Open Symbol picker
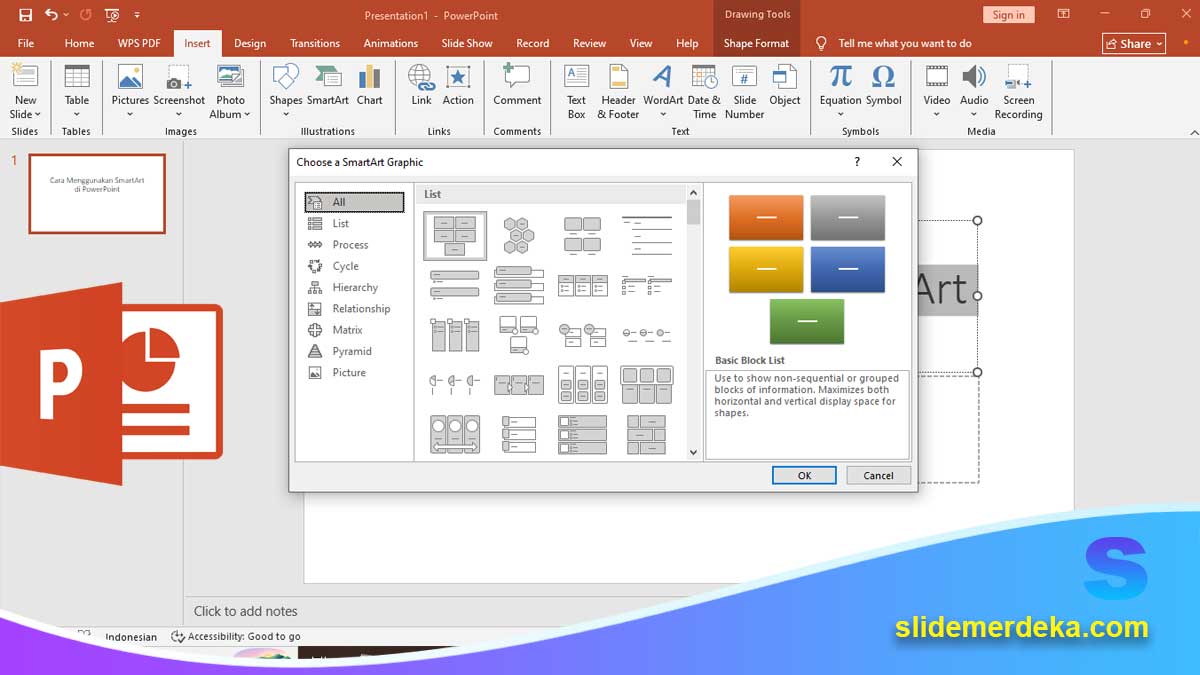 (x=883, y=86)
